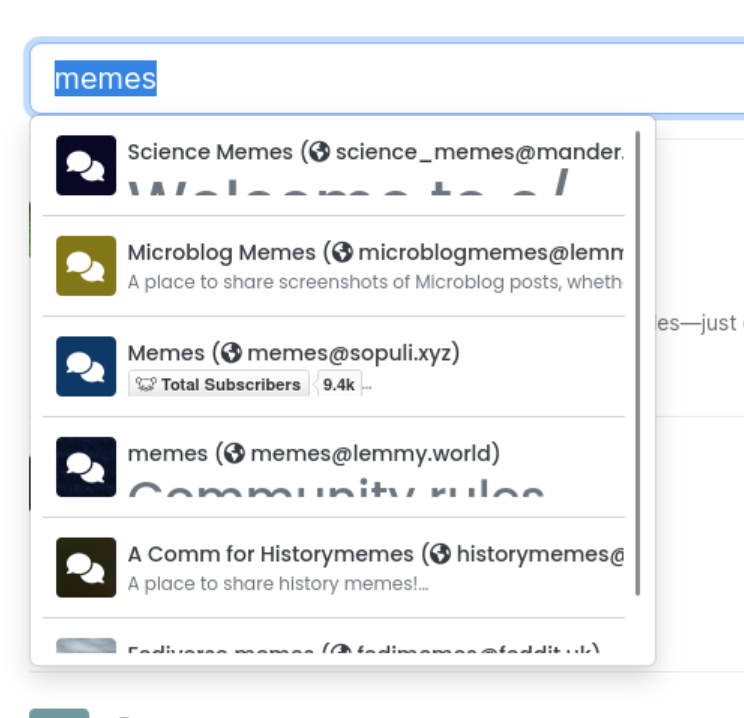Click the 9.4k subscriber count badge
Screen dimensions: 744x718
pyautogui.click(x=338, y=384)
